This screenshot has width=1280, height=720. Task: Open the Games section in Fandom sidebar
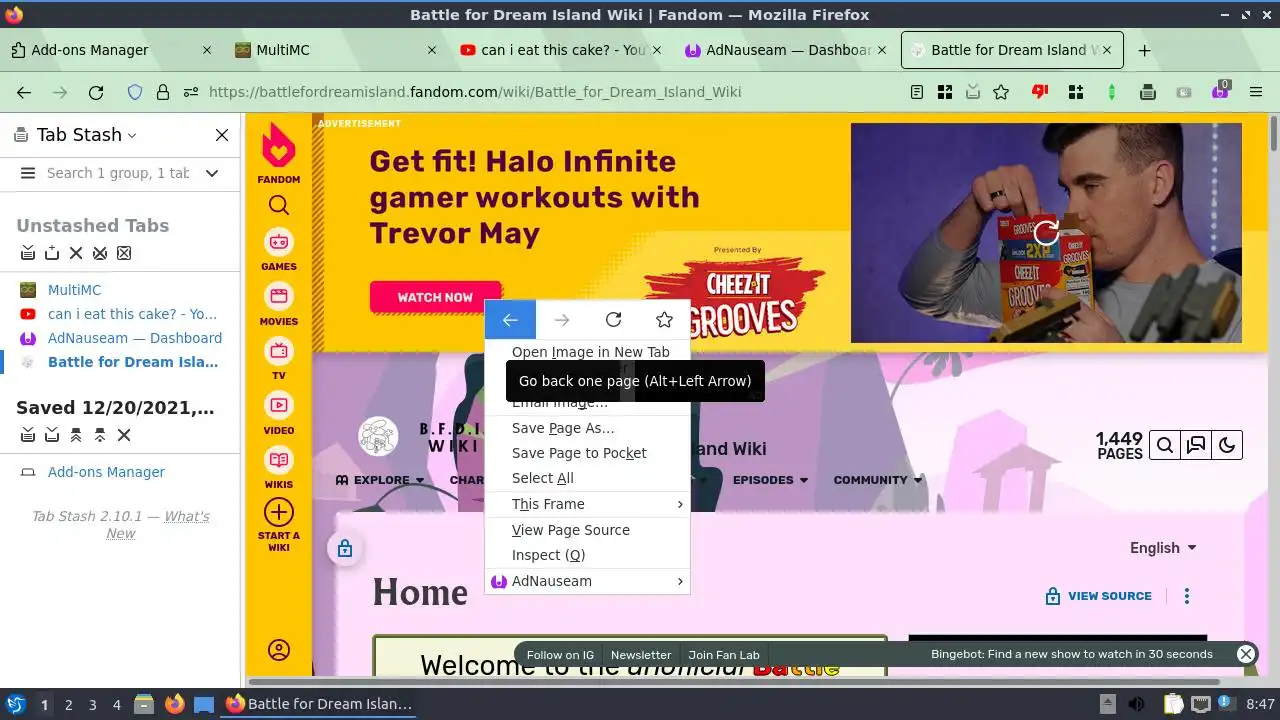pyautogui.click(x=279, y=250)
